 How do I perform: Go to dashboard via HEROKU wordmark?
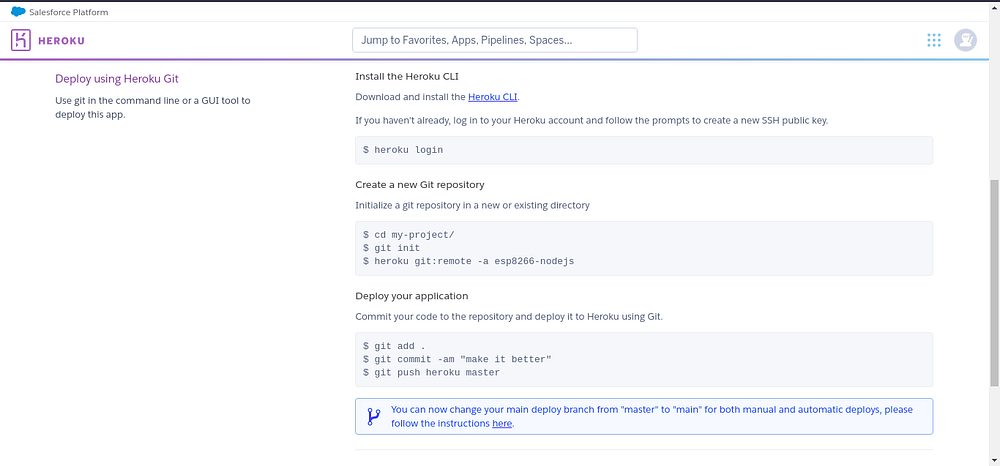(62, 41)
